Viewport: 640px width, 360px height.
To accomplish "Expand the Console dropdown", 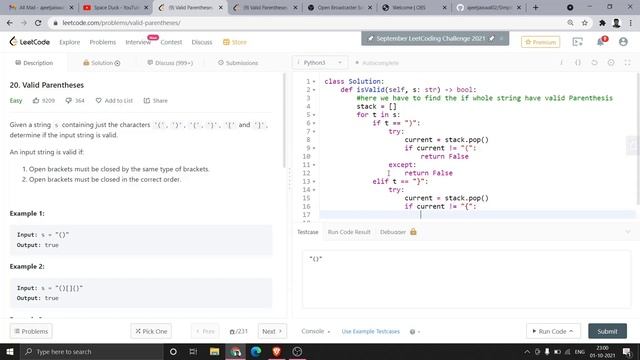I will pyautogui.click(x=316, y=331).
